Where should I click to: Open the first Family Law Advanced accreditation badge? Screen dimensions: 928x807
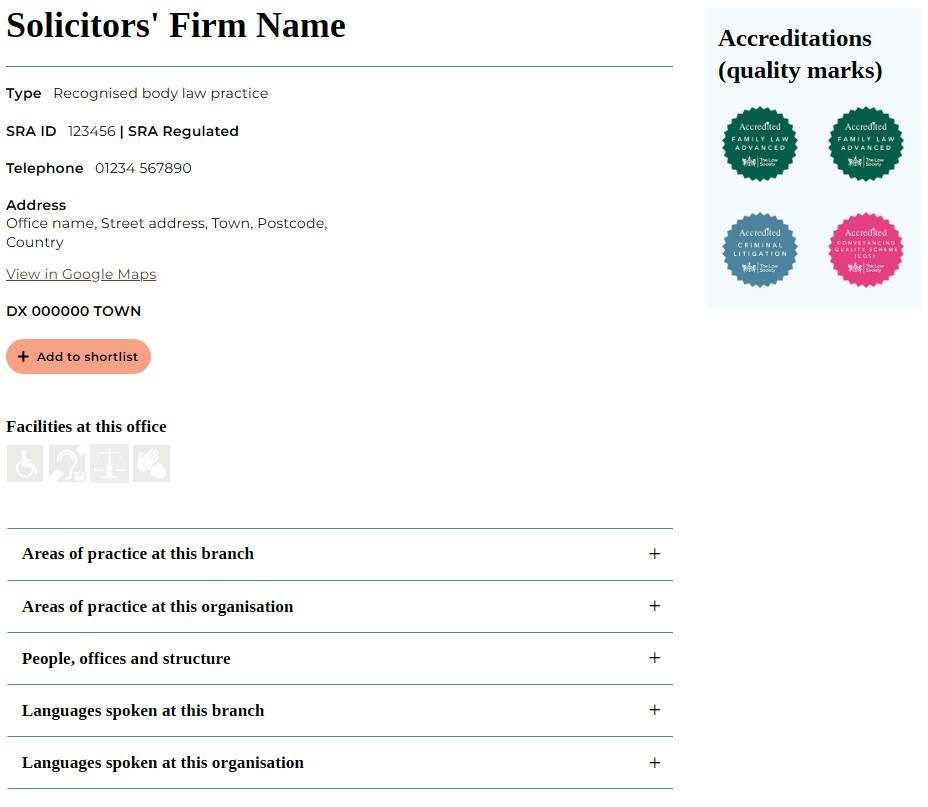coord(760,144)
